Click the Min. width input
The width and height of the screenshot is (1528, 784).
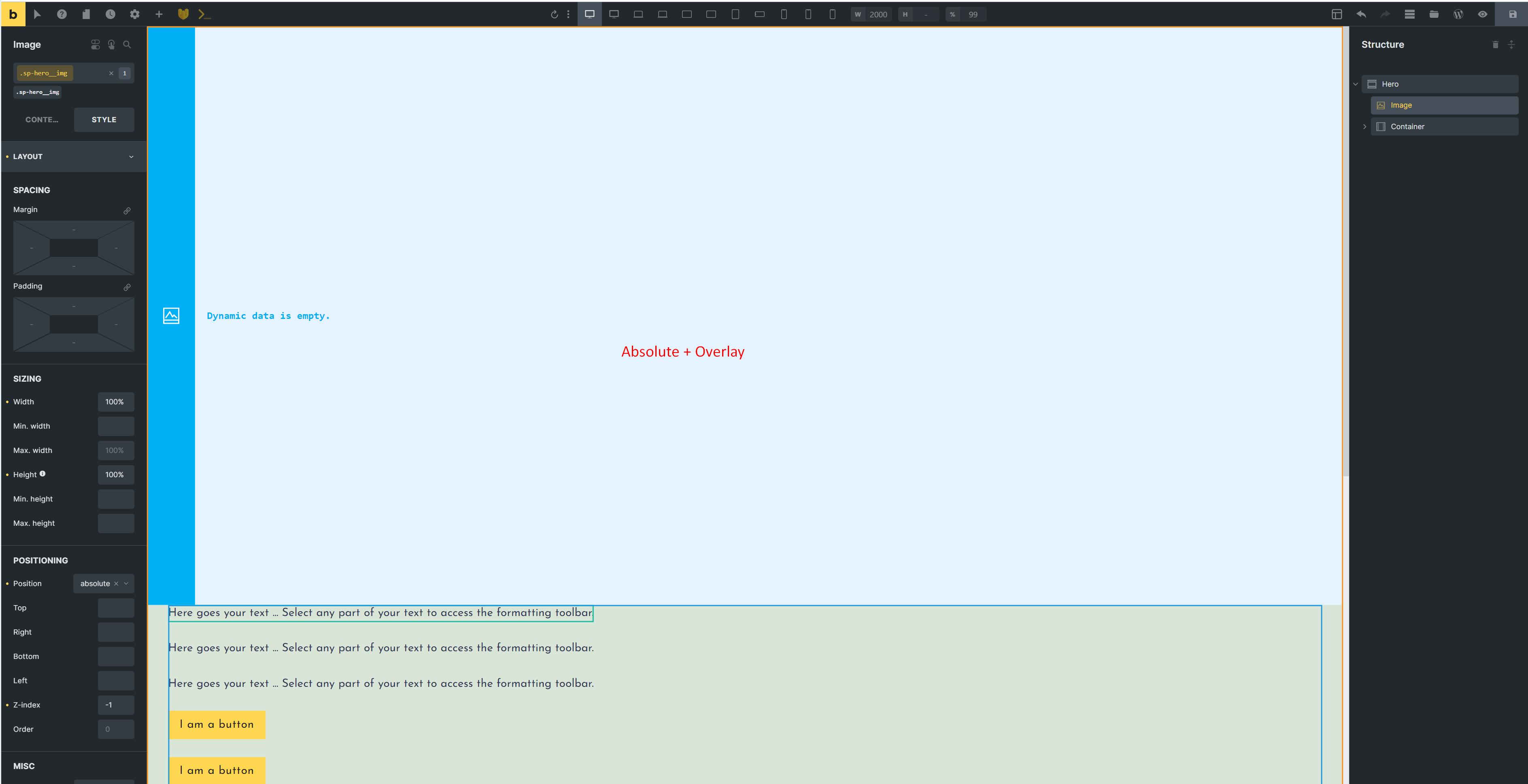[x=116, y=426]
